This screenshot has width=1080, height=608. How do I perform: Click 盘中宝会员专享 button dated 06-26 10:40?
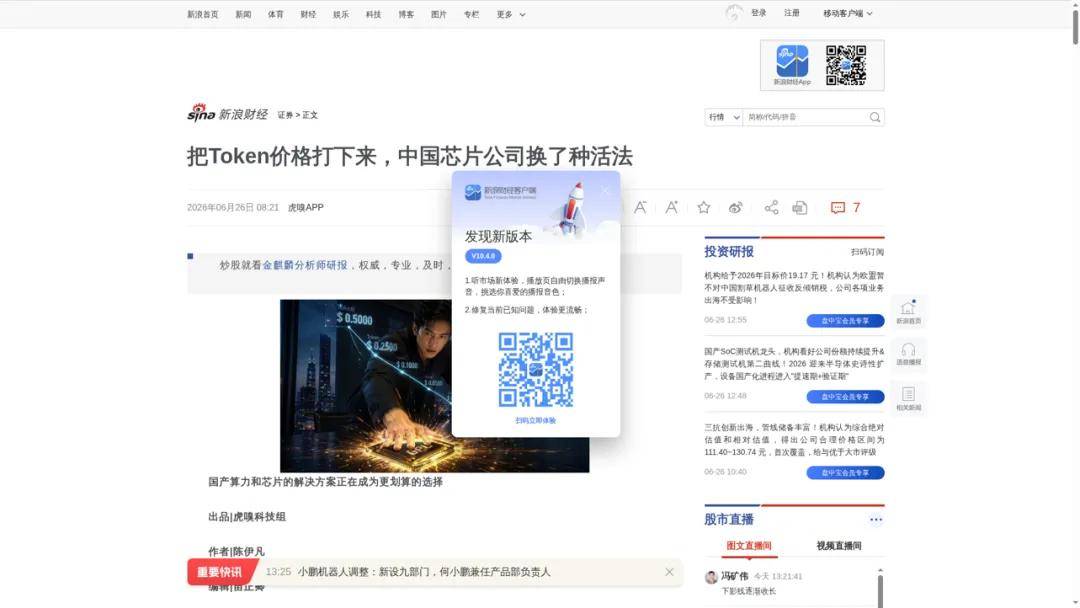coord(845,473)
